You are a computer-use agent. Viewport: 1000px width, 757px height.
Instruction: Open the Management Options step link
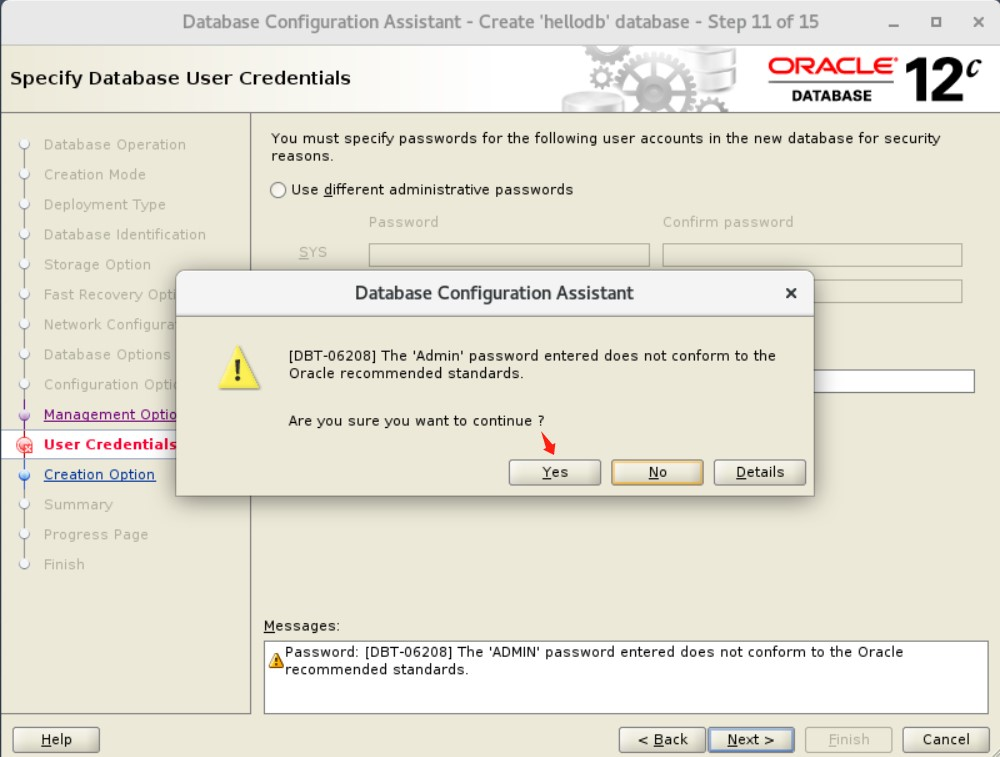110,415
